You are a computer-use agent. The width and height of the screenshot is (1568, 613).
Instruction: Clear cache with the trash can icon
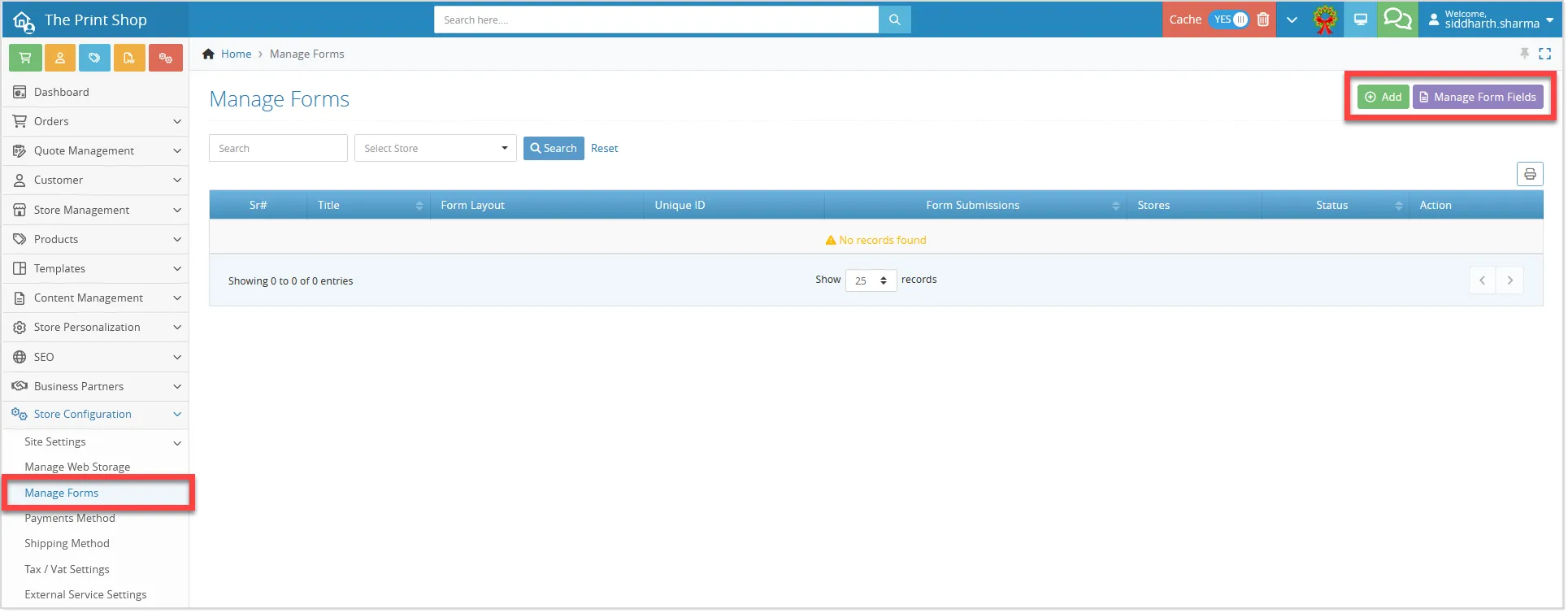[x=1263, y=20]
